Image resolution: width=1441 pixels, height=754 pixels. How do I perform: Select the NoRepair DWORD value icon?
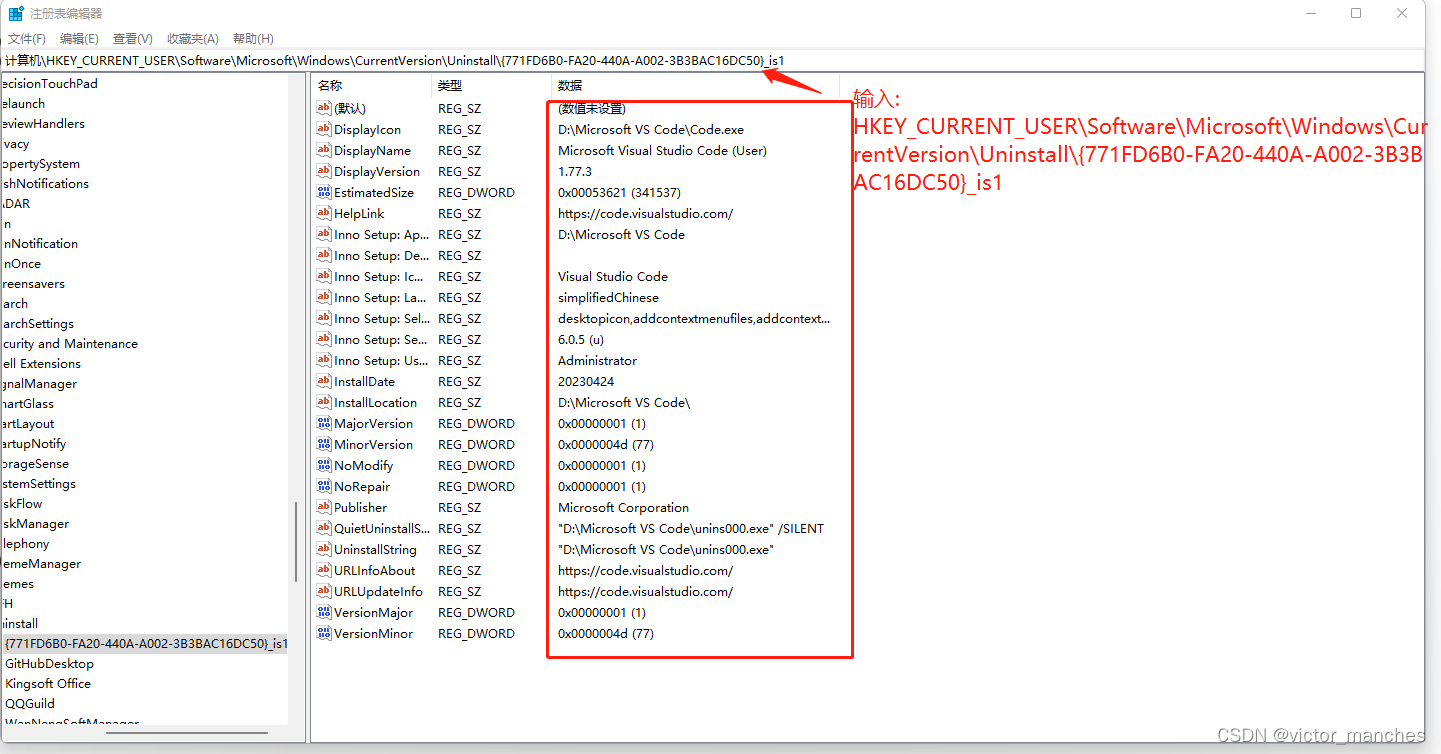(x=324, y=486)
